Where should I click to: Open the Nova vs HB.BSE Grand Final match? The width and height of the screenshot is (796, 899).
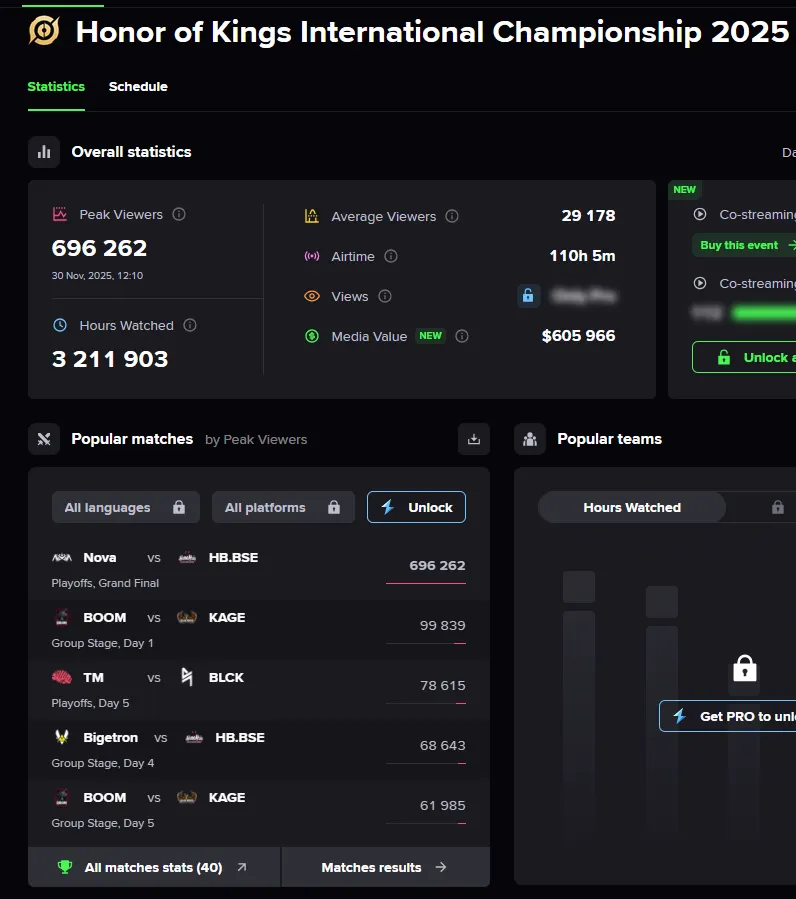coord(259,570)
